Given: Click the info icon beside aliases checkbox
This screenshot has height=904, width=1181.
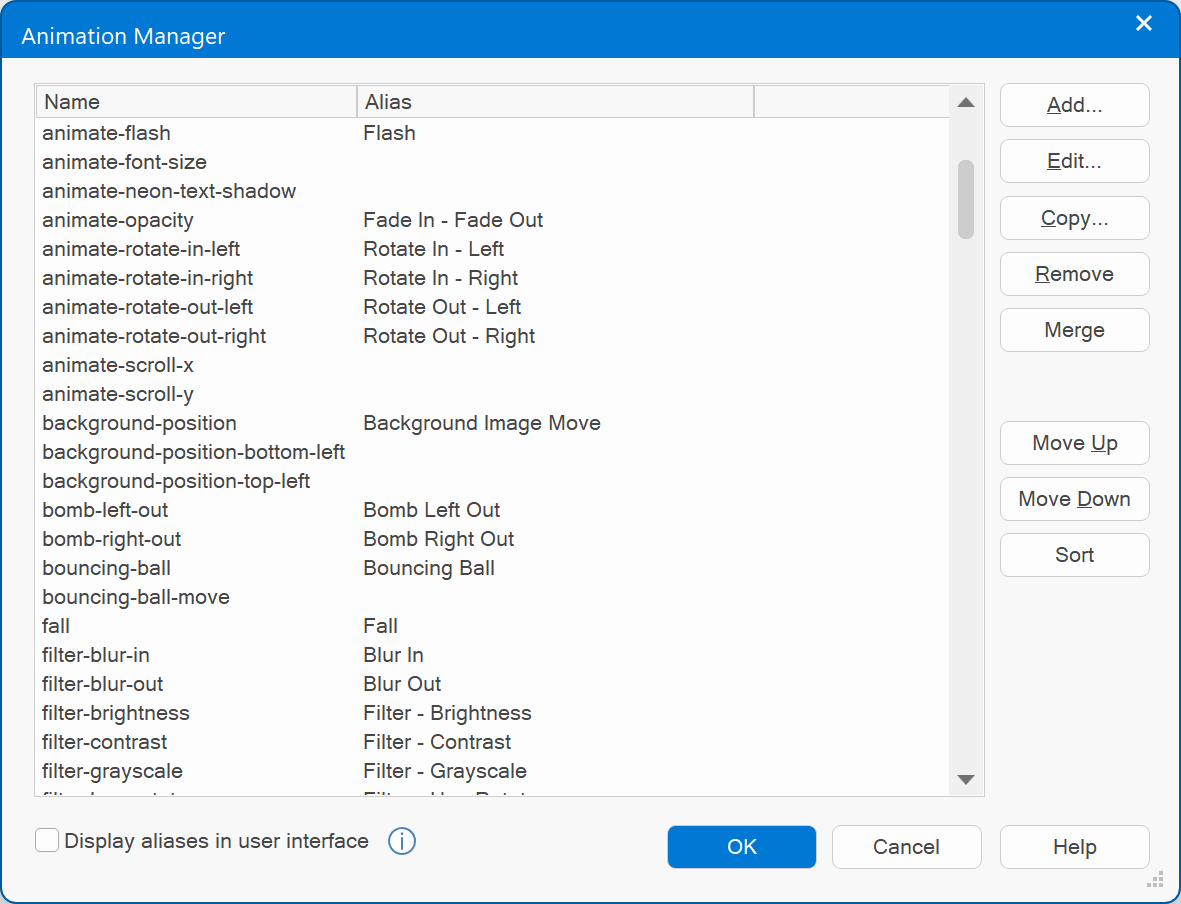Looking at the screenshot, I should [x=401, y=841].
